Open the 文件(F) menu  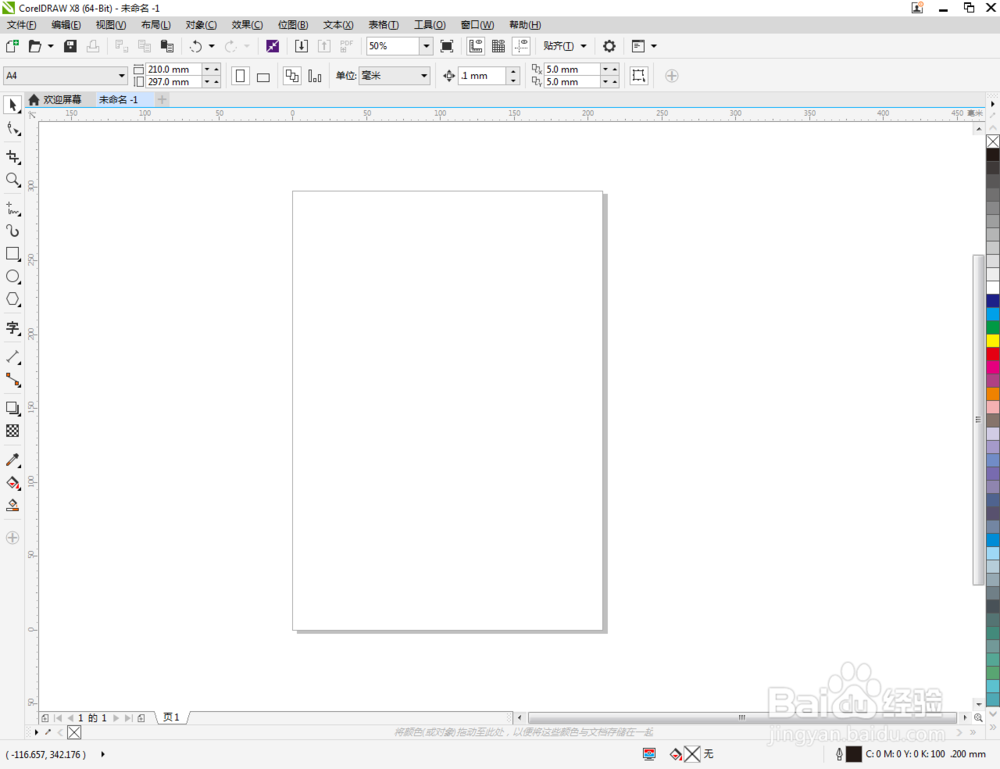pyautogui.click(x=21, y=25)
